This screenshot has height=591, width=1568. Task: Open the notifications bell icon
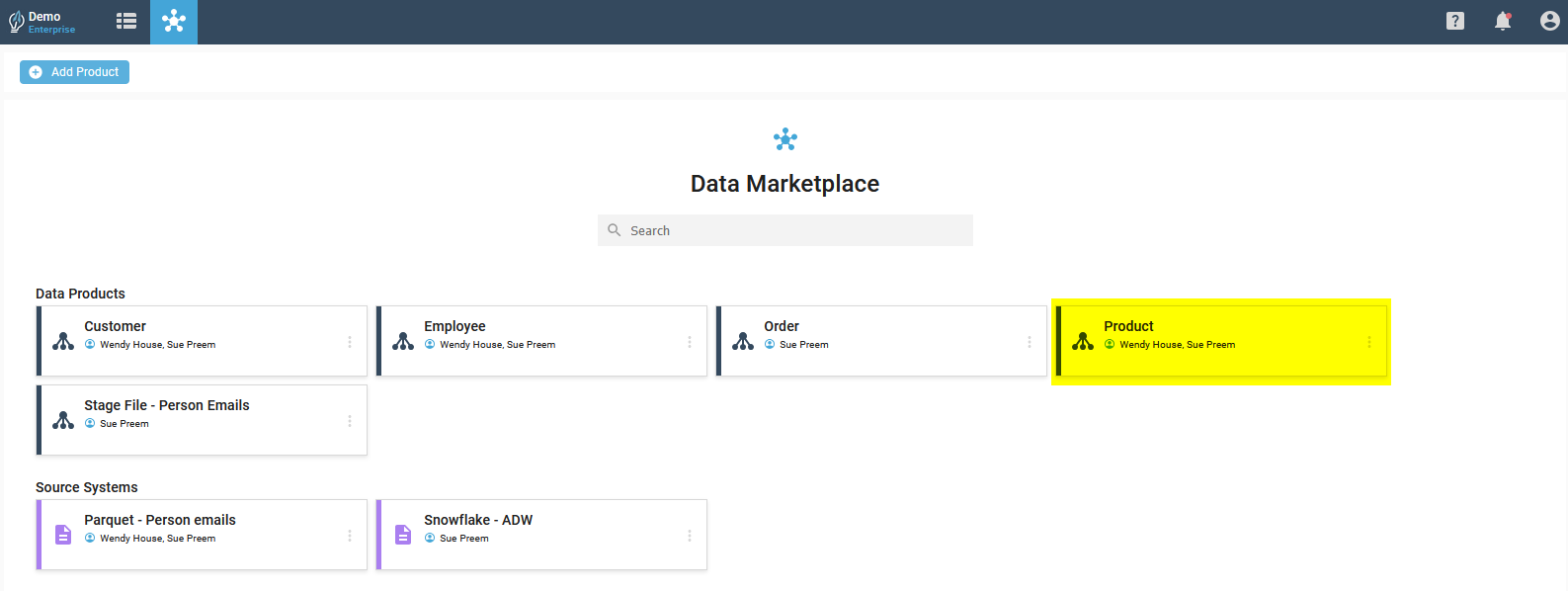[x=1503, y=21]
